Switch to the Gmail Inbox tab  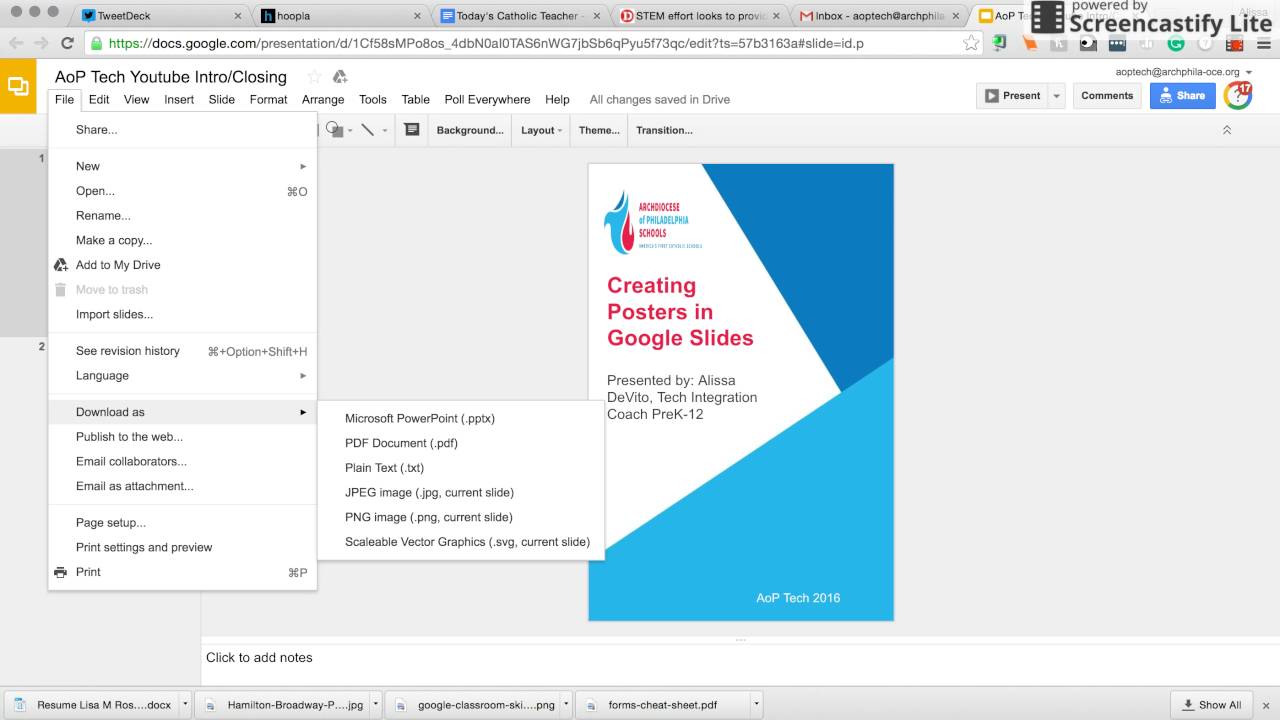pyautogui.click(x=880, y=15)
